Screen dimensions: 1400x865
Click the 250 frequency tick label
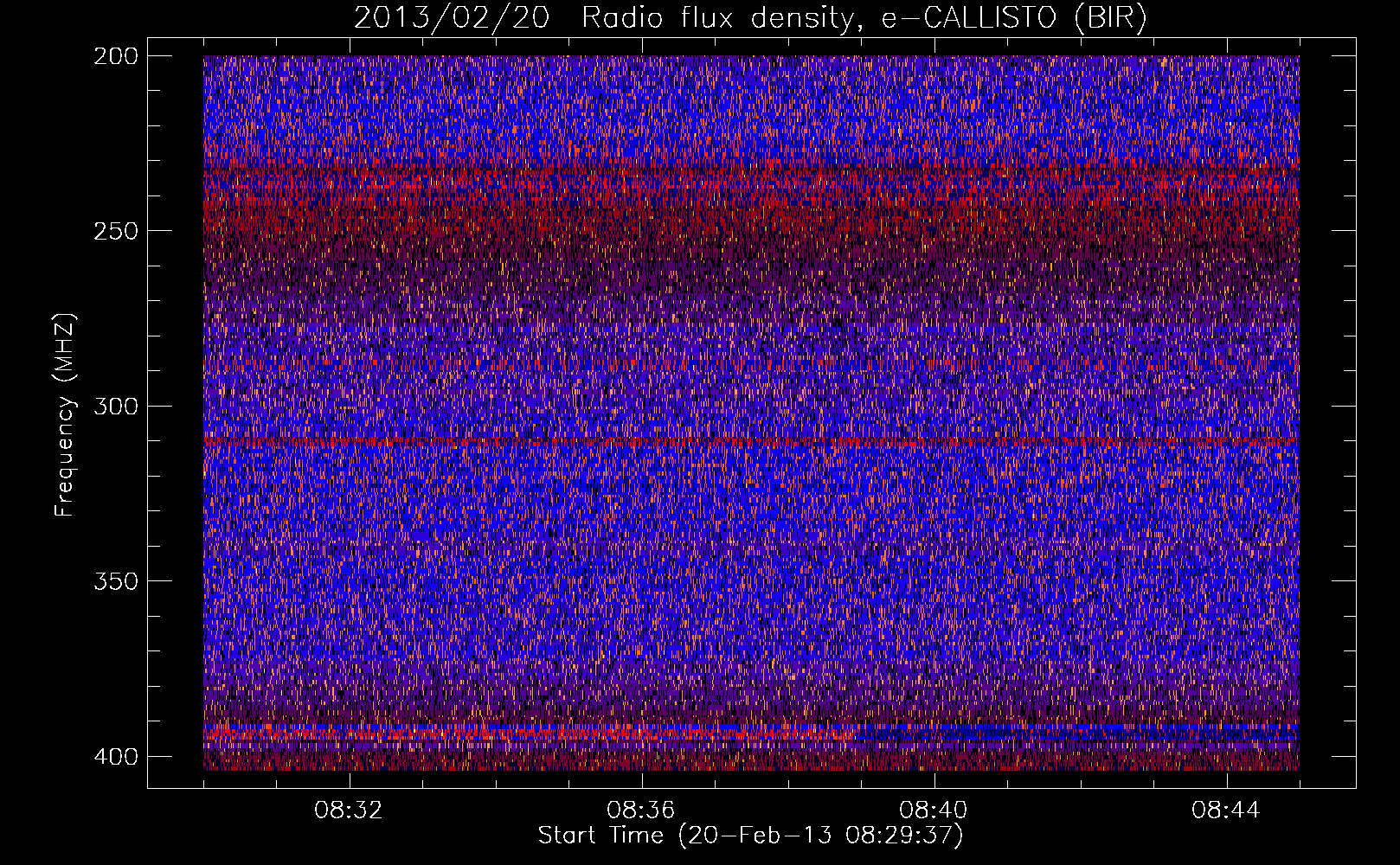pyautogui.click(x=115, y=231)
